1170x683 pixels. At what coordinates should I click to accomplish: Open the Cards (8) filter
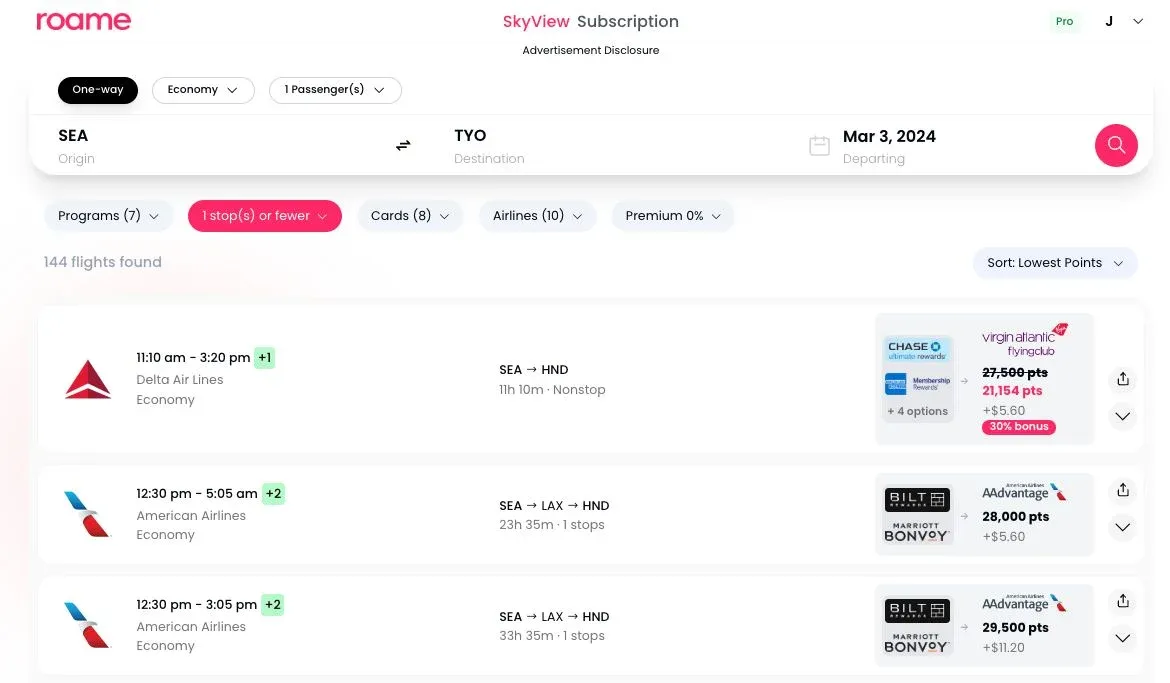coord(410,216)
